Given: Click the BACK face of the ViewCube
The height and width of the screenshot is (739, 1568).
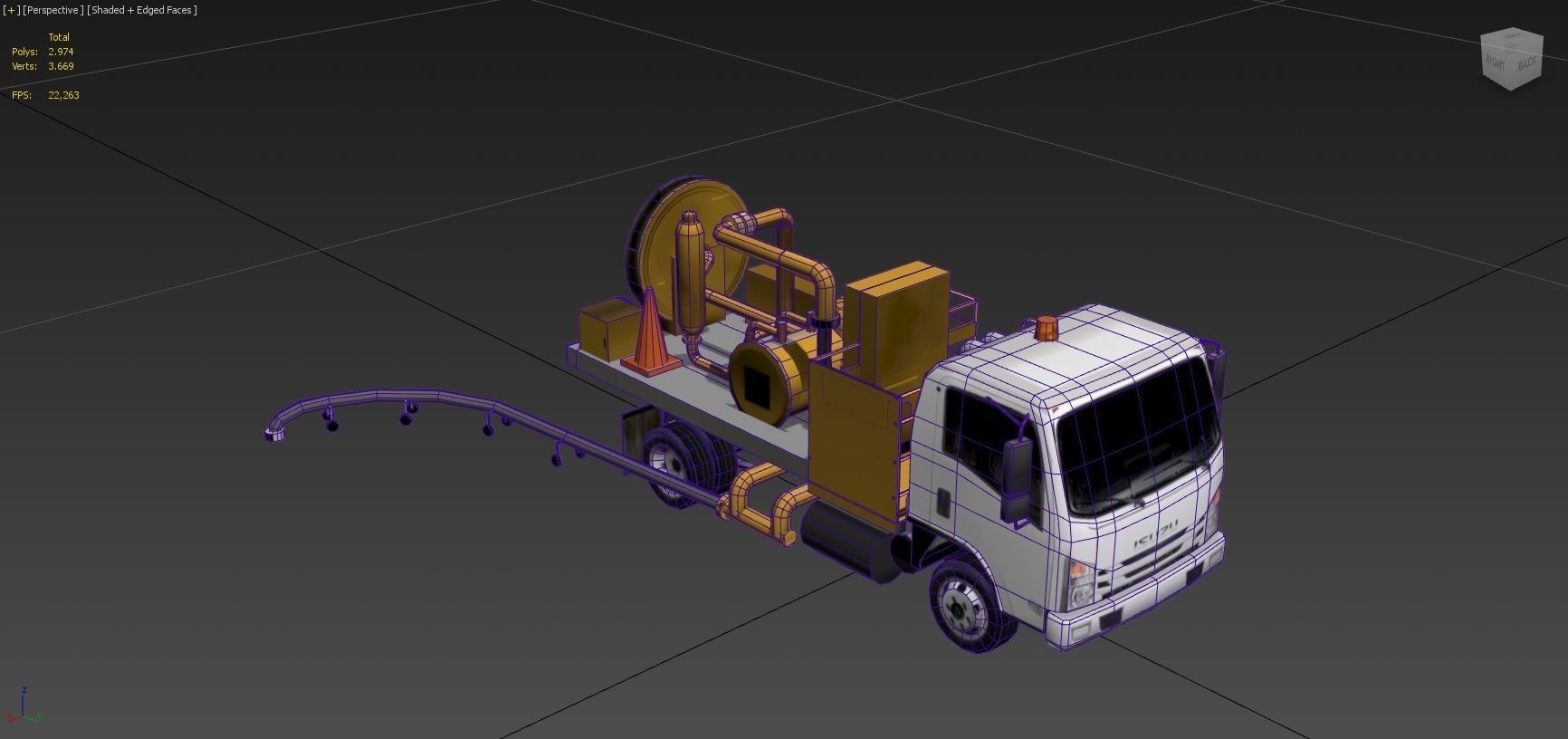Looking at the screenshot, I should click(x=1526, y=63).
